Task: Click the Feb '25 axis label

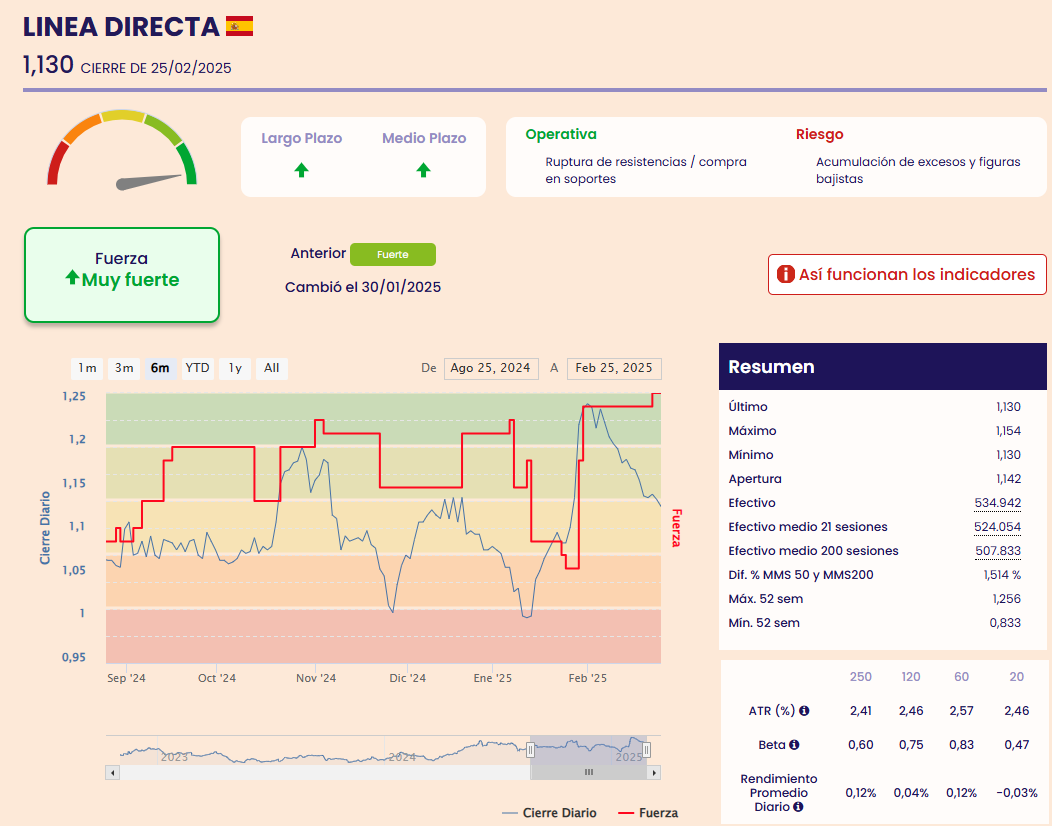Action: coord(588,678)
